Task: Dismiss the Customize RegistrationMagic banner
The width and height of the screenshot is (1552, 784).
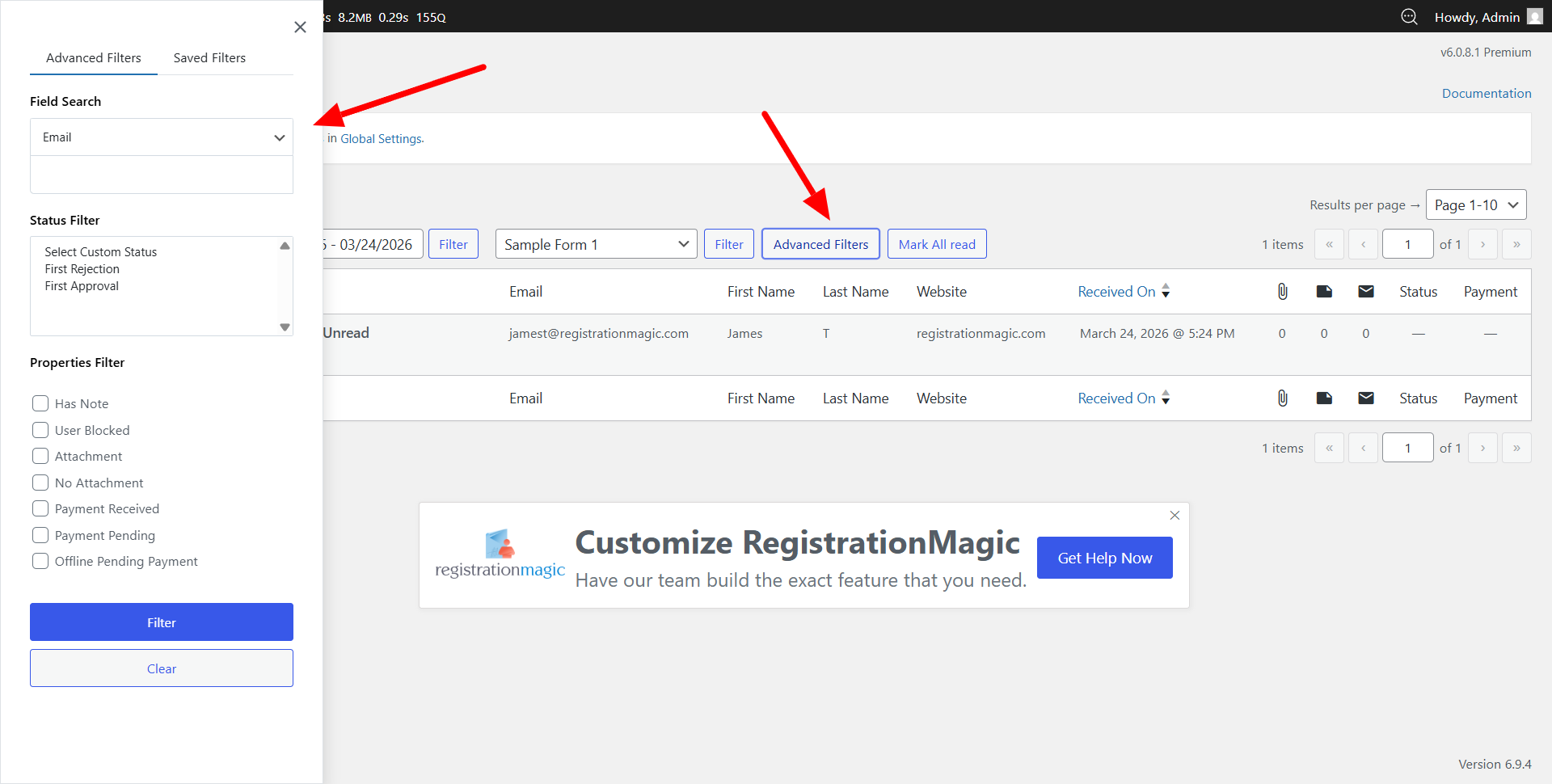Action: (x=1175, y=516)
